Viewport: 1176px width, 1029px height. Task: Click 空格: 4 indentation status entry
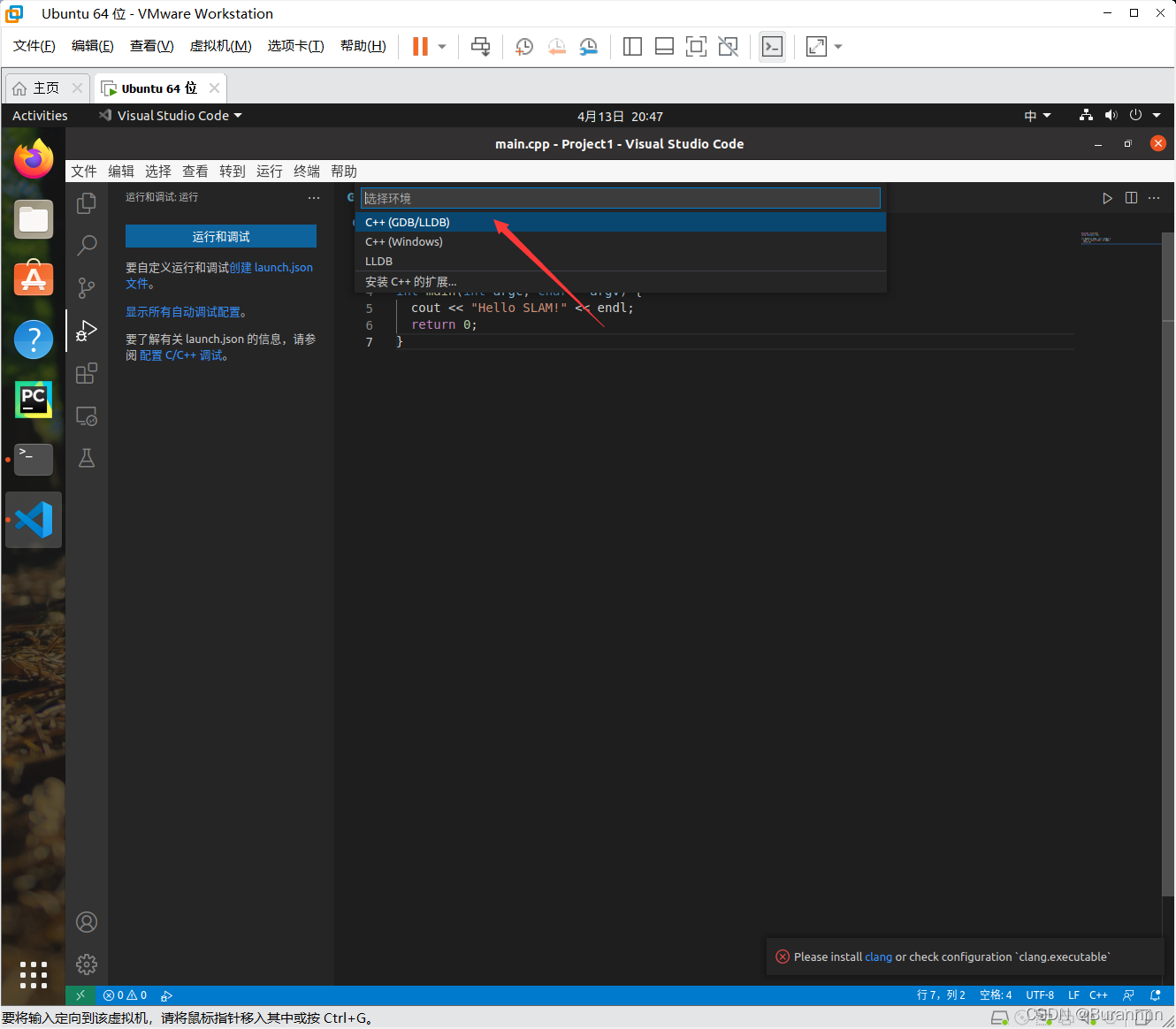996,995
